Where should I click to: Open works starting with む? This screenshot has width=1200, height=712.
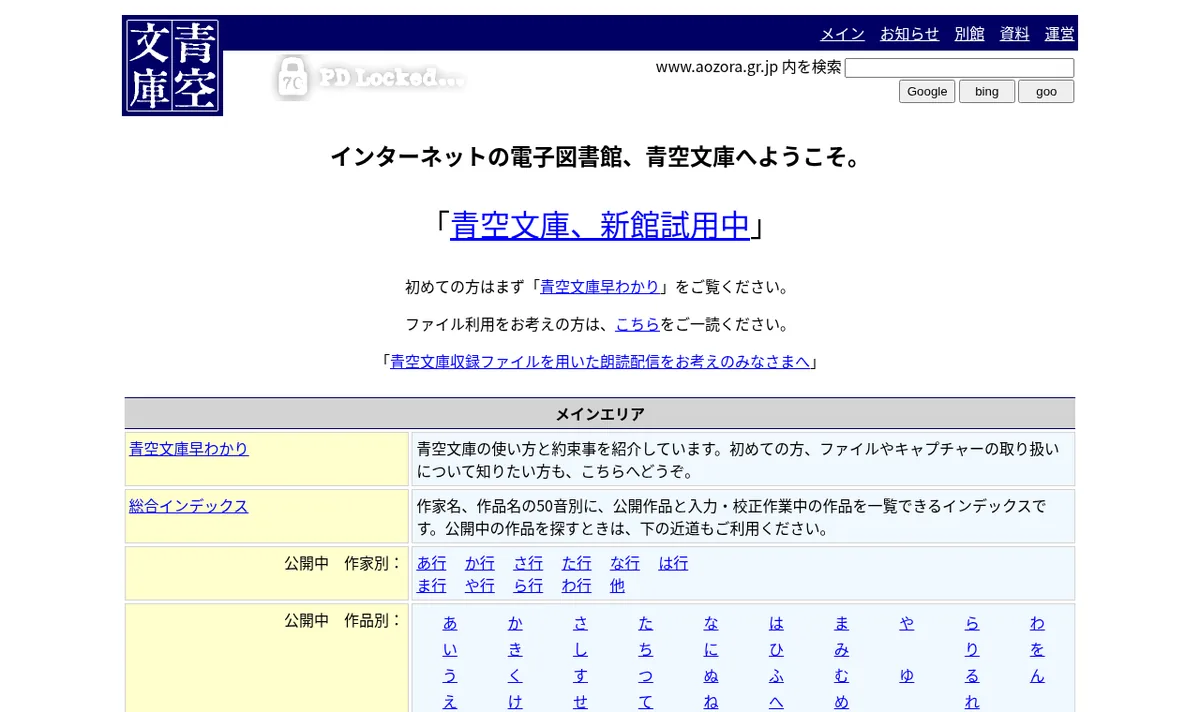click(x=841, y=675)
